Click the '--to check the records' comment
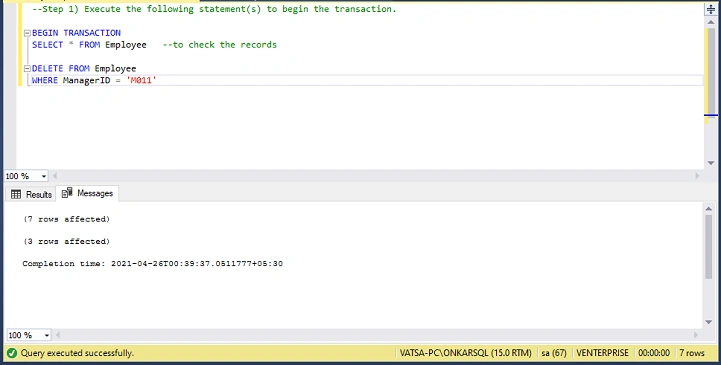The height and width of the screenshot is (365, 721). pos(220,45)
